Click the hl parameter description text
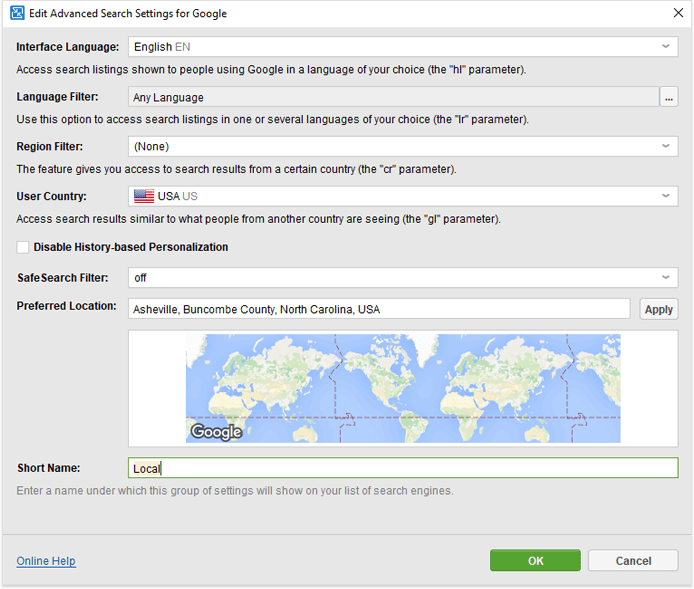Viewport: 694px width, 589px height. pos(271,69)
